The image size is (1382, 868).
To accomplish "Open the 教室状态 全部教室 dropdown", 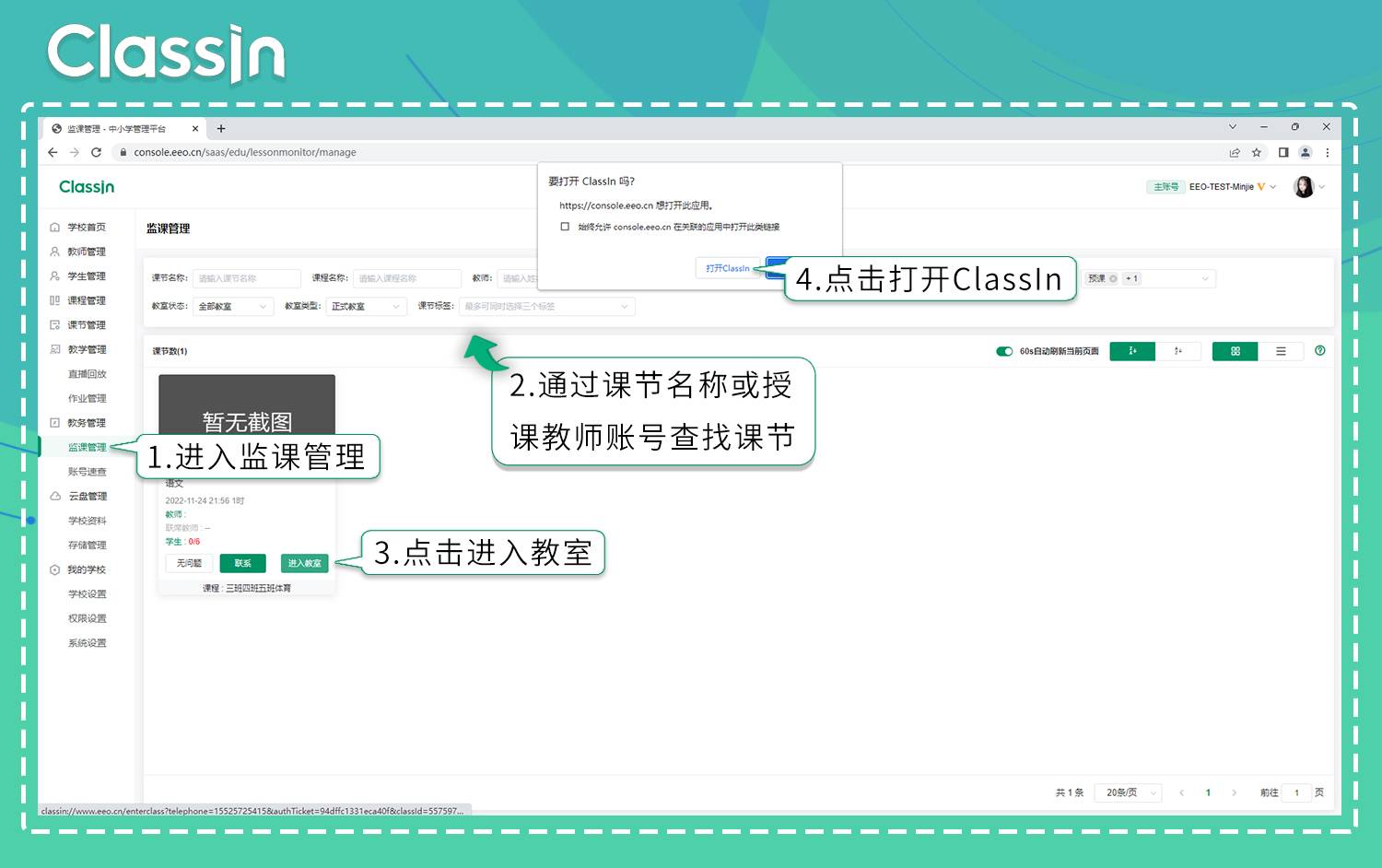I will 233,306.
